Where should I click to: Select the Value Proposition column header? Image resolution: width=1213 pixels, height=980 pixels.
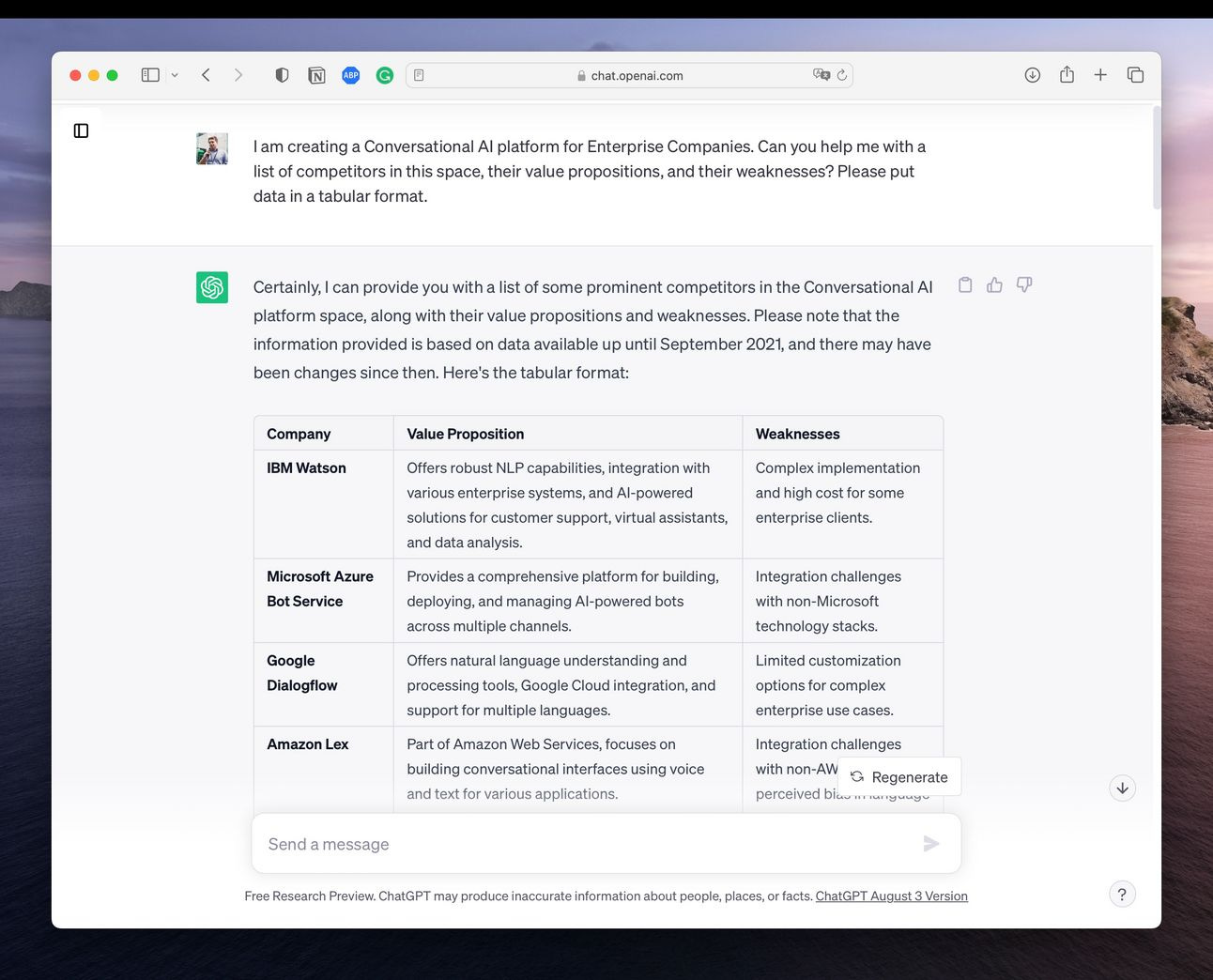click(567, 433)
